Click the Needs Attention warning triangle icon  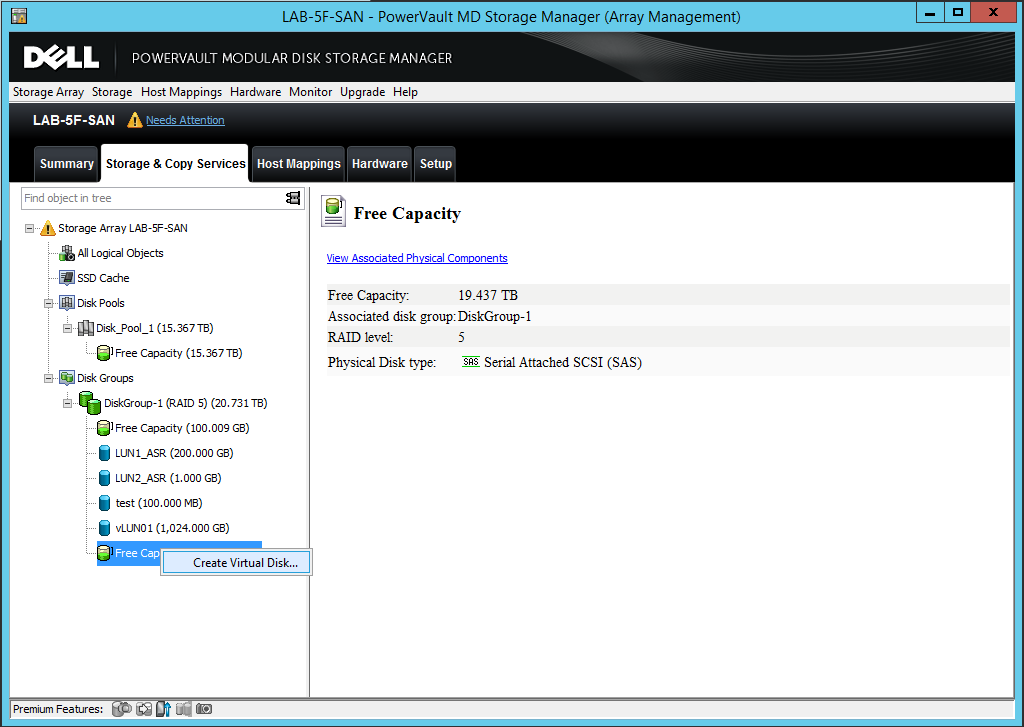135,120
